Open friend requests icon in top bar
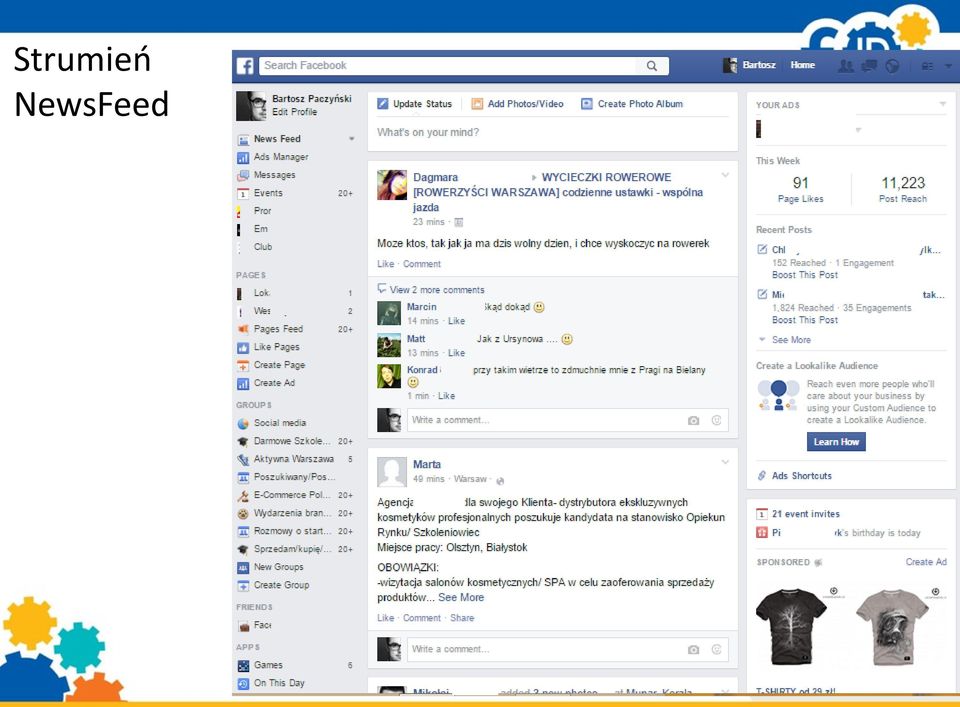This screenshot has width=960, height=707. pyautogui.click(x=846, y=65)
